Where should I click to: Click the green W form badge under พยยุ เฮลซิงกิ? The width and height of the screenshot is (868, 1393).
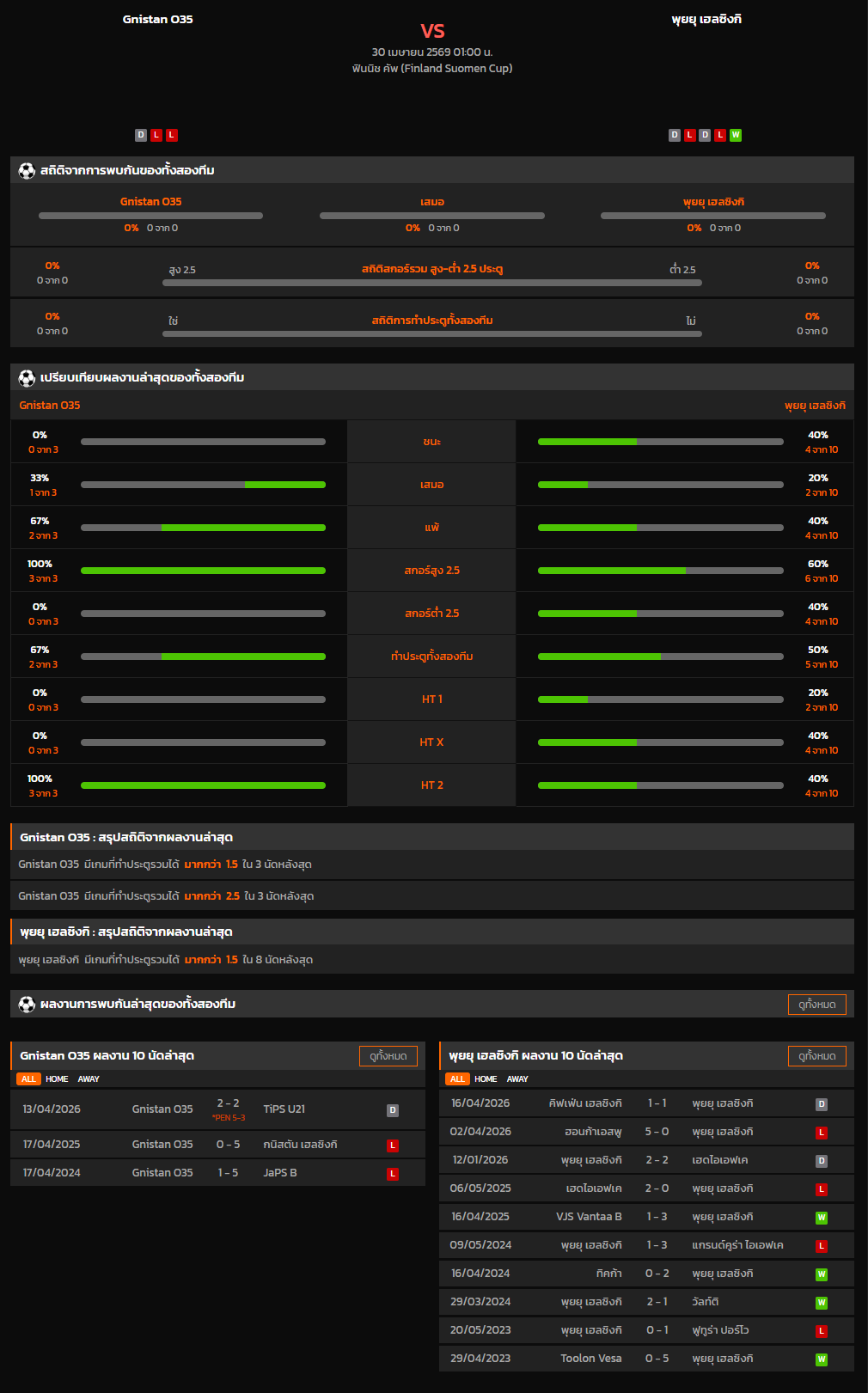pos(735,135)
